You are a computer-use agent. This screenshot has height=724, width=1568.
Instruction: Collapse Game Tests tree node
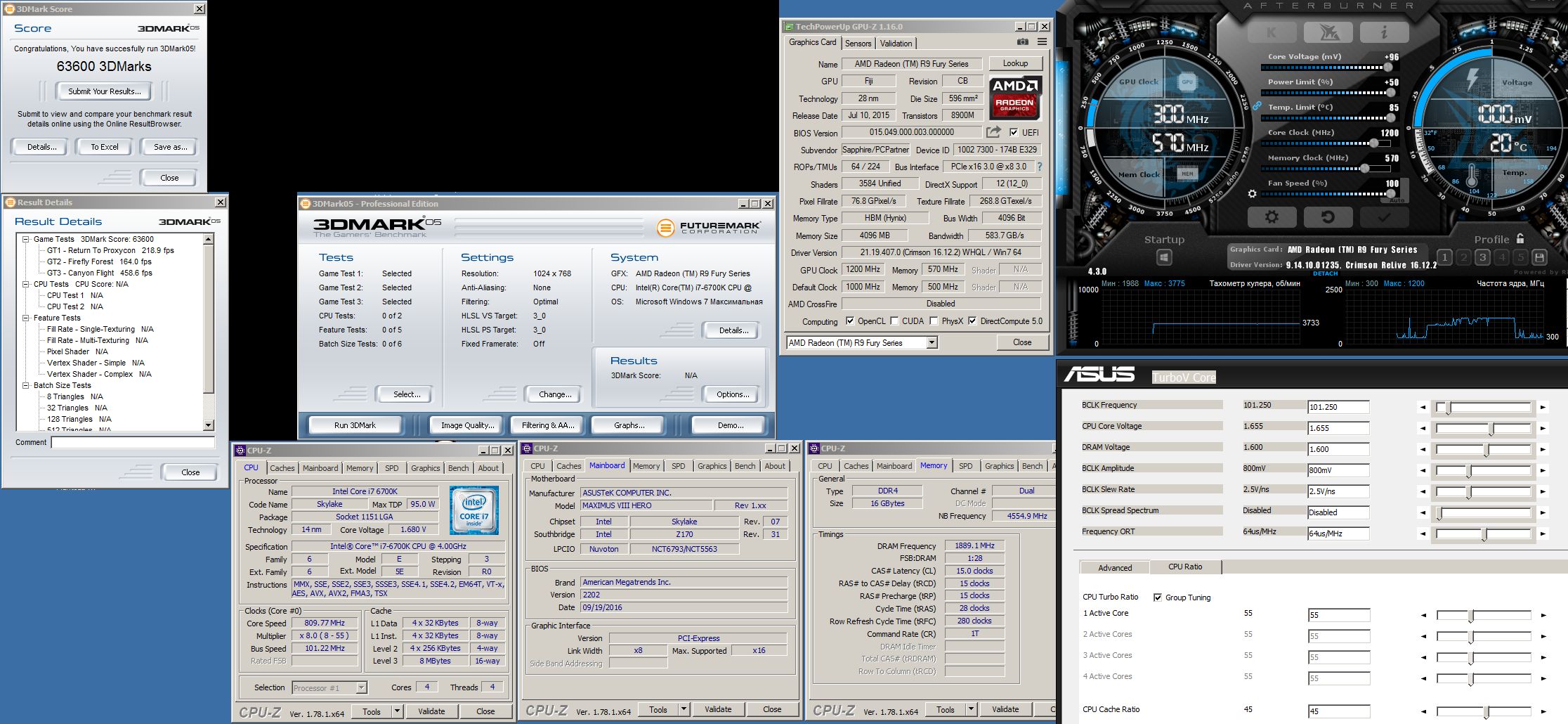pos(26,239)
